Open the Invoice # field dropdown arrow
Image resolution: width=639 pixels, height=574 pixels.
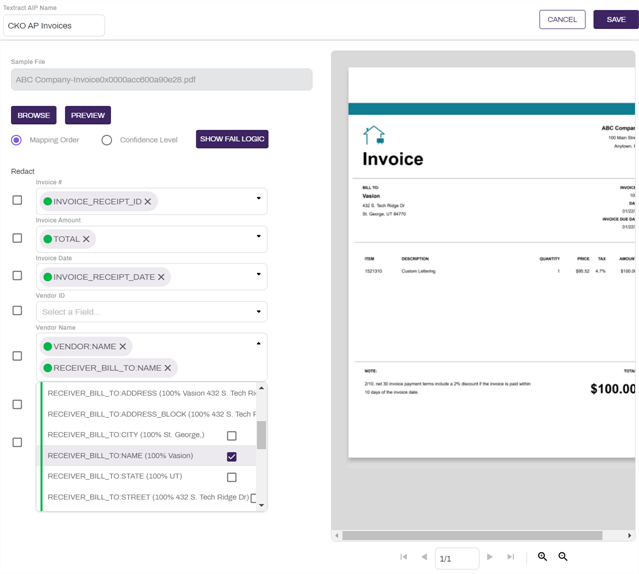click(x=258, y=198)
